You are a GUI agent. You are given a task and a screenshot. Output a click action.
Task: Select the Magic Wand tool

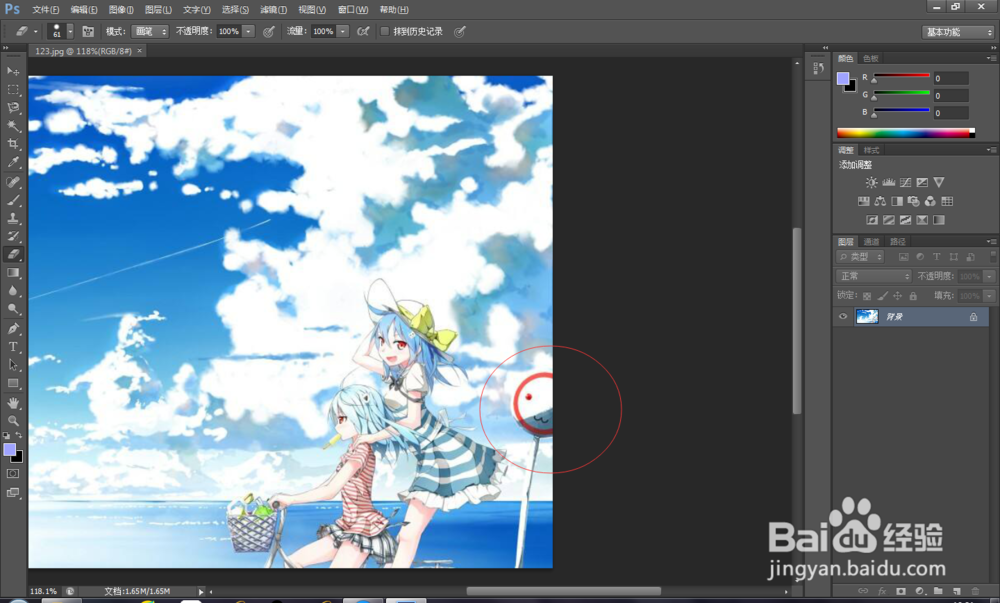[x=13, y=126]
